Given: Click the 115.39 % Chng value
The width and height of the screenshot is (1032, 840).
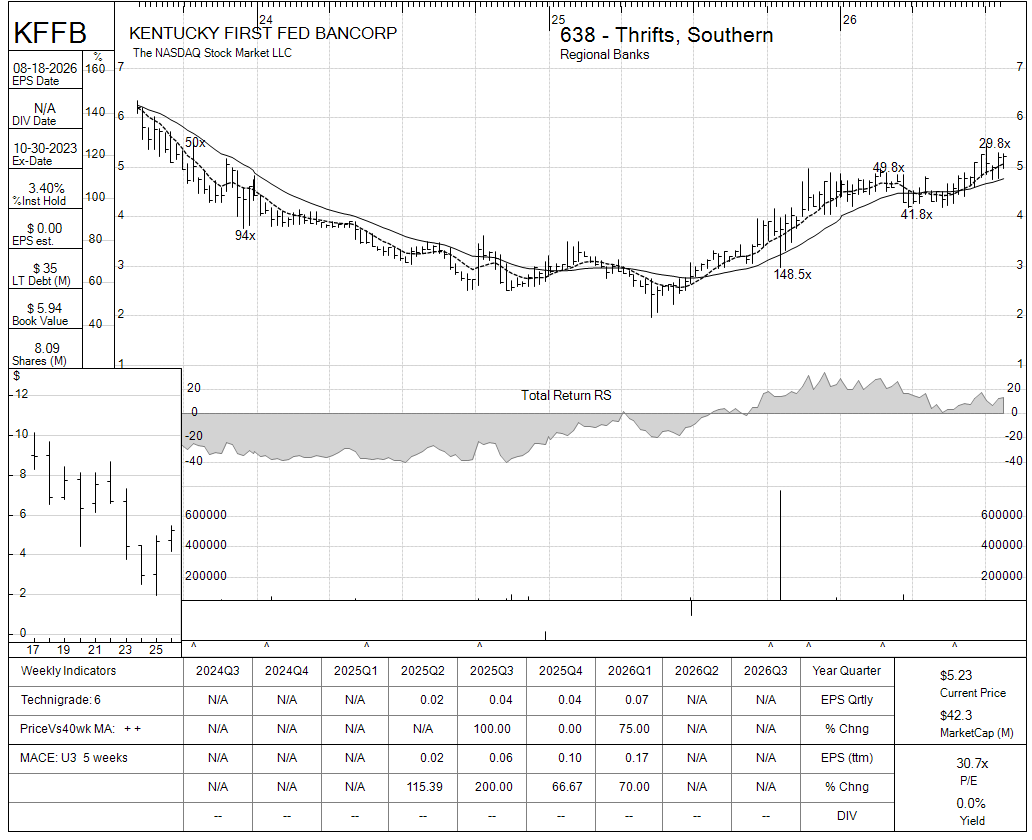Looking at the screenshot, I should point(425,787).
